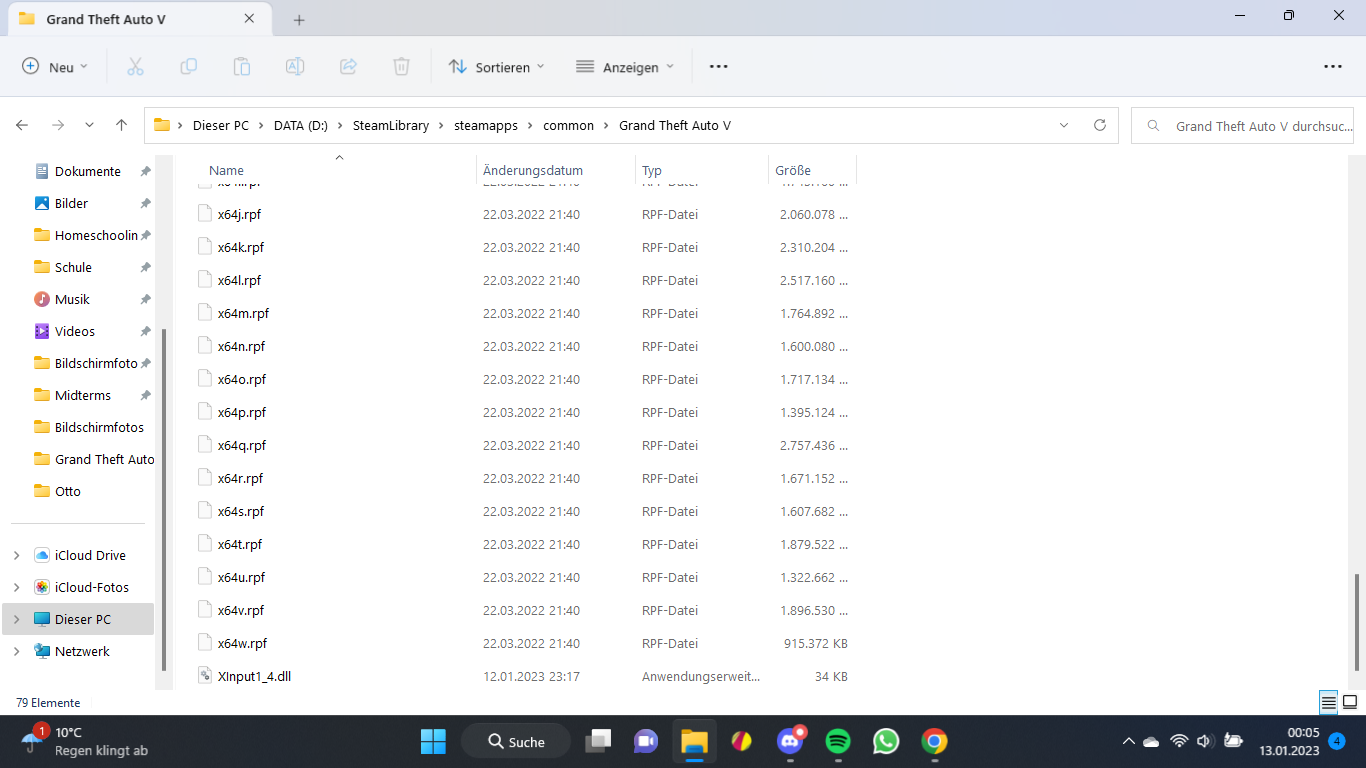
Task: Click the Share icon in toolbar
Action: [348, 67]
